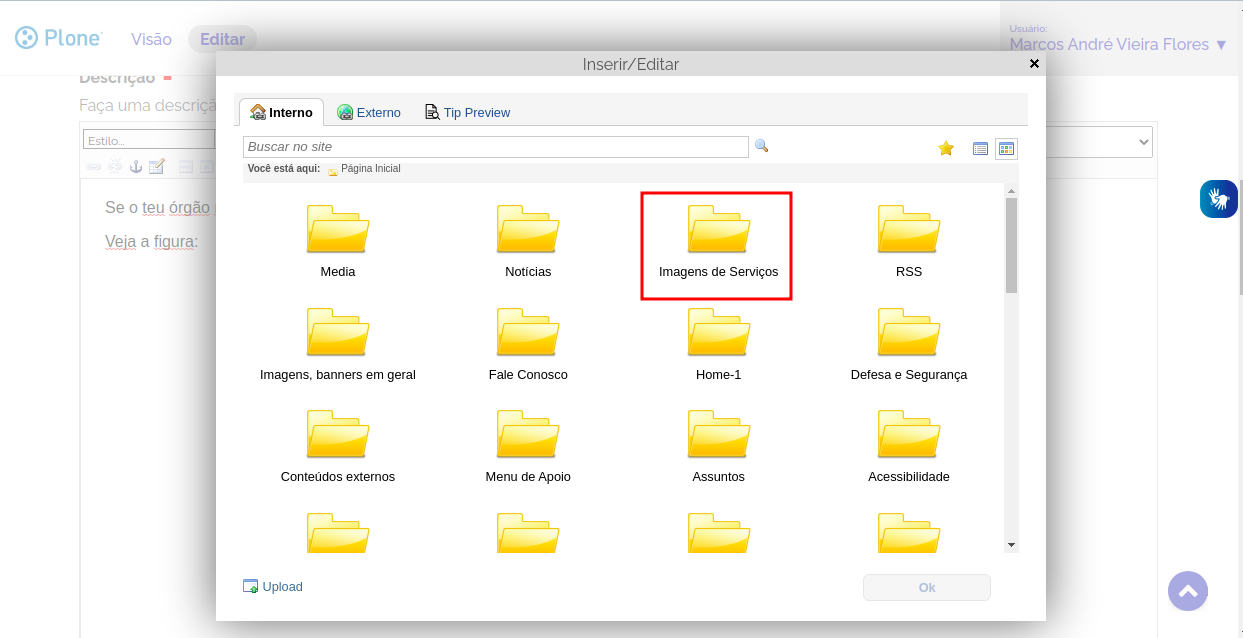This screenshot has height=638, width=1243.
Task: Open the Acessibilidade folder
Action: pyautogui.click(x=908, y=437)
